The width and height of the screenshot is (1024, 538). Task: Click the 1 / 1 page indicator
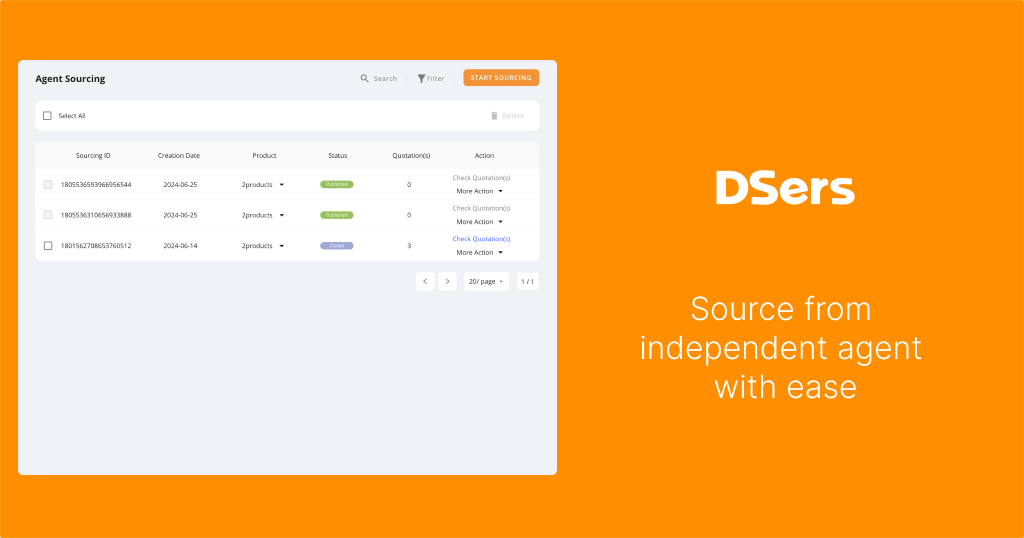click(x=528, y=281)
